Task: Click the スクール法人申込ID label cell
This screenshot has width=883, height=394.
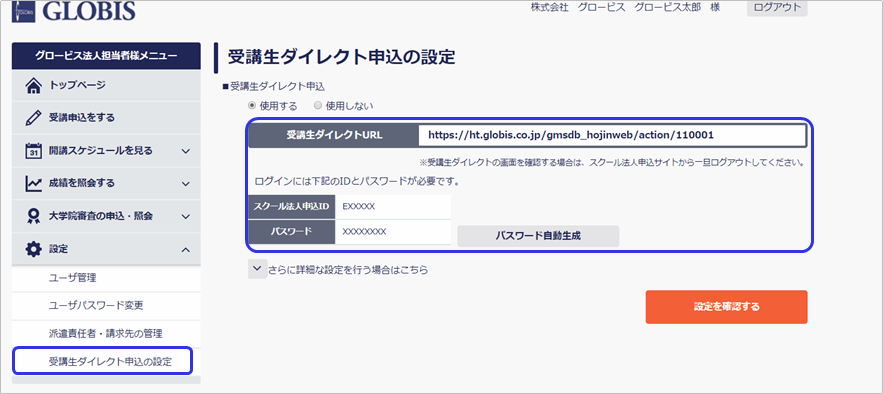Action: pyautogui.click(x=292, y=207)
